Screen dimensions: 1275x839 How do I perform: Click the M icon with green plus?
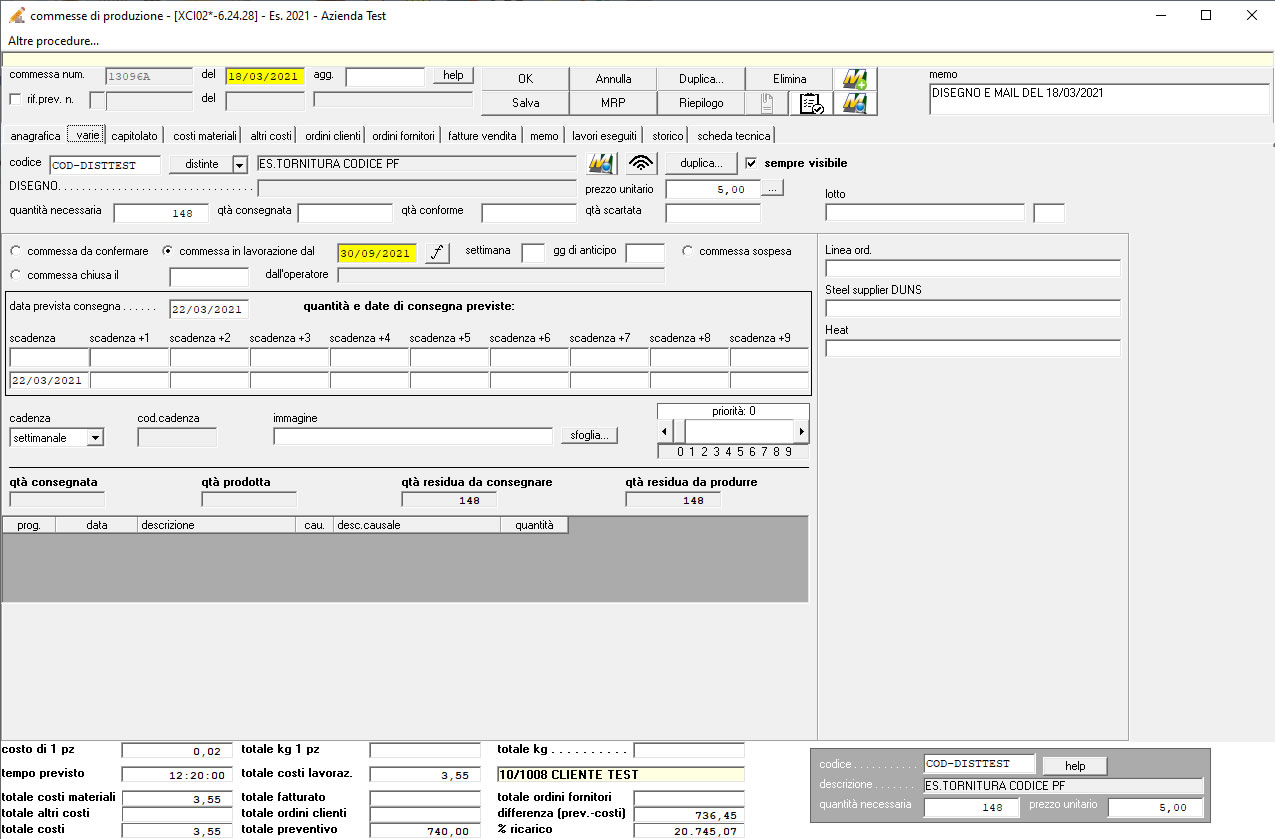(x=855, y=79)
